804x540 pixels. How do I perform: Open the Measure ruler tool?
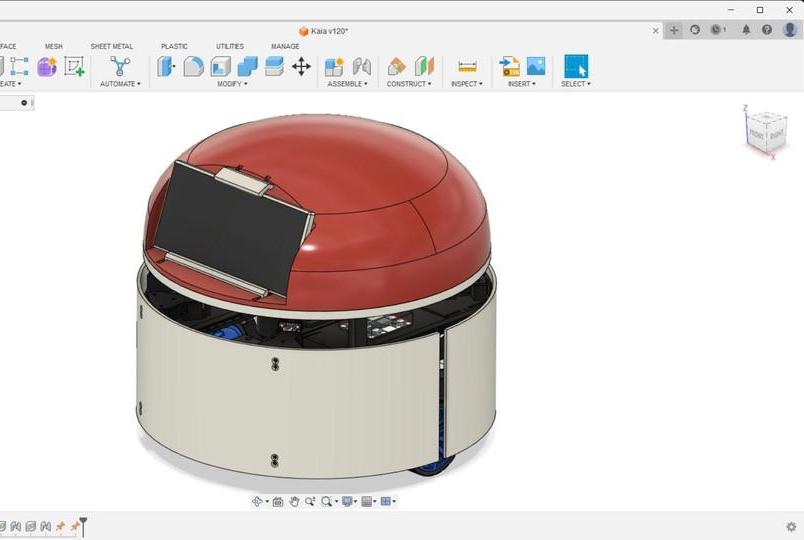tap(467, 67)
